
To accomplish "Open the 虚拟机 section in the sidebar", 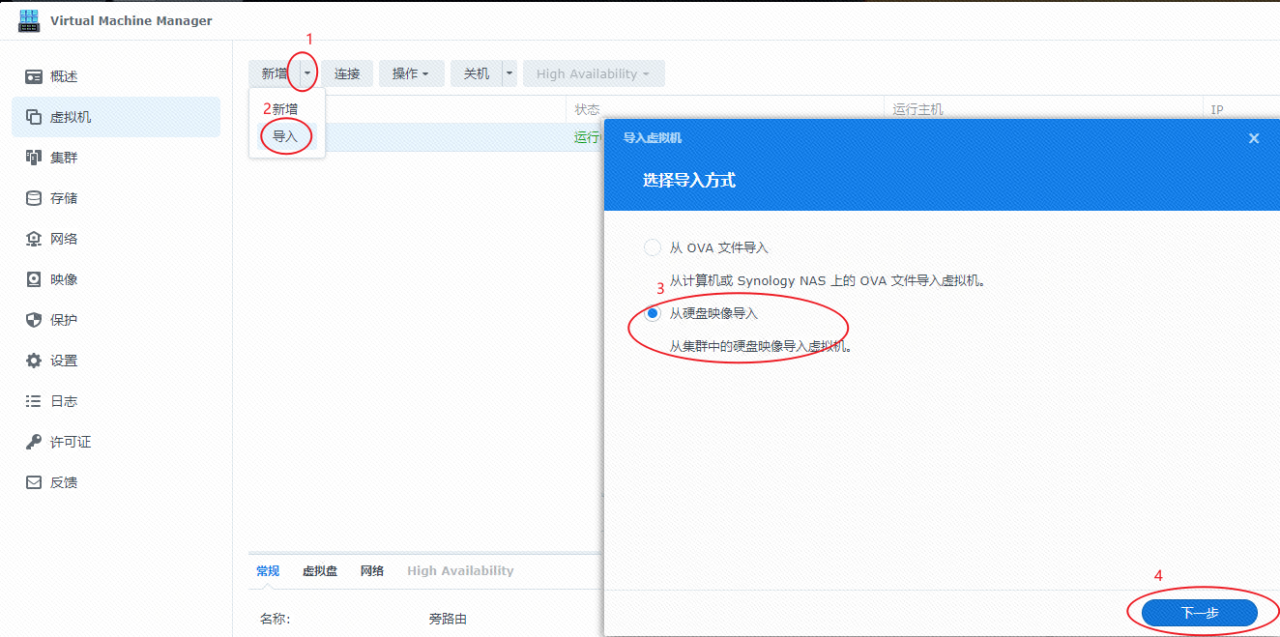I will [x=61, y=116].
